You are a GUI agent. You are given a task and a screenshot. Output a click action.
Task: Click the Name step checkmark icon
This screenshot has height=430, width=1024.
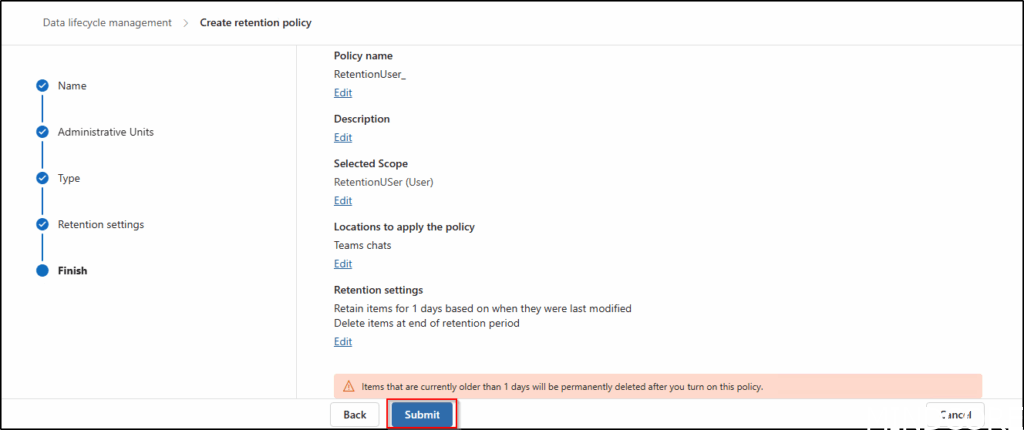[42, 86]
